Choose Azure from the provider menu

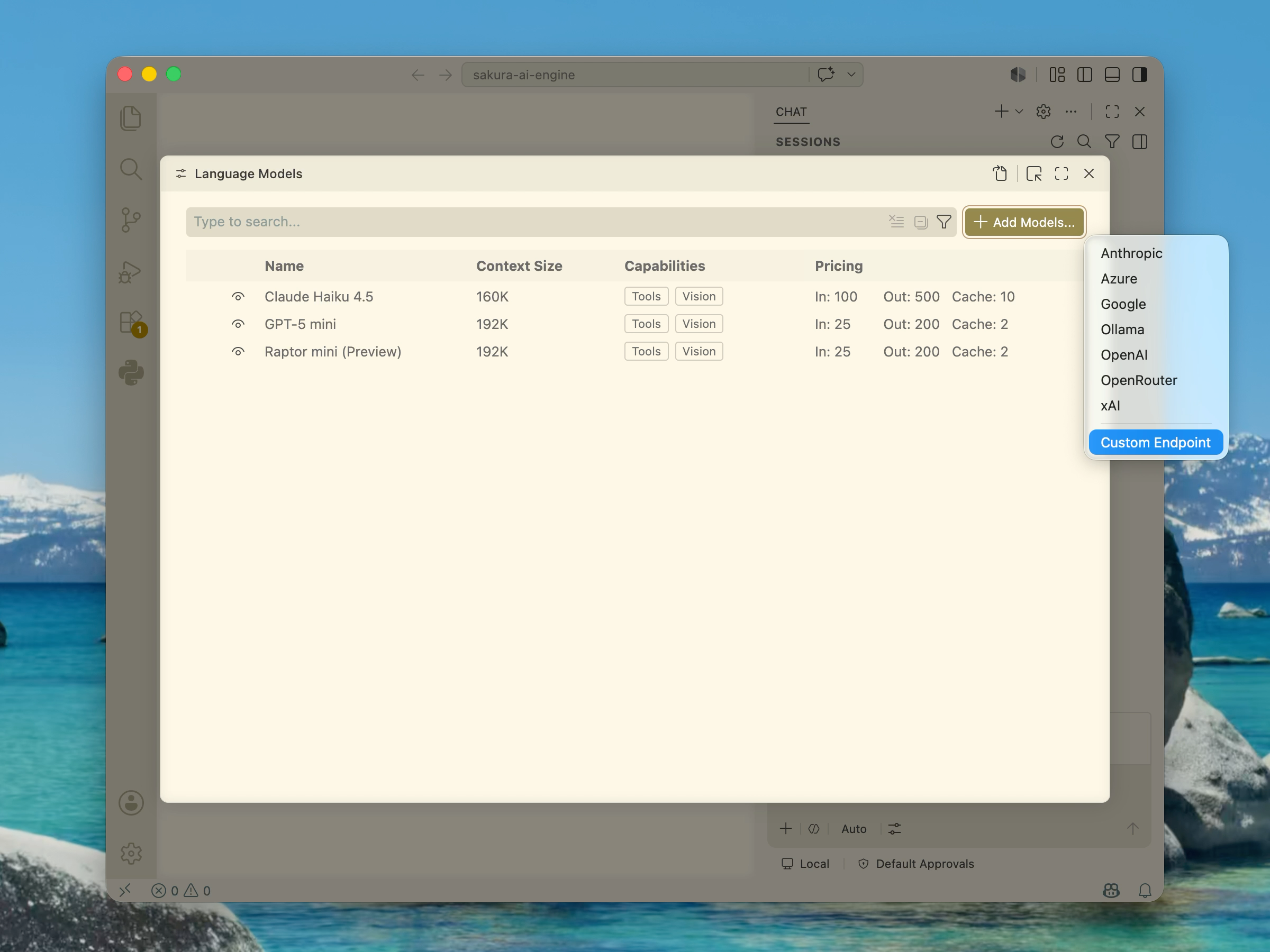(x=1156, y=279)
